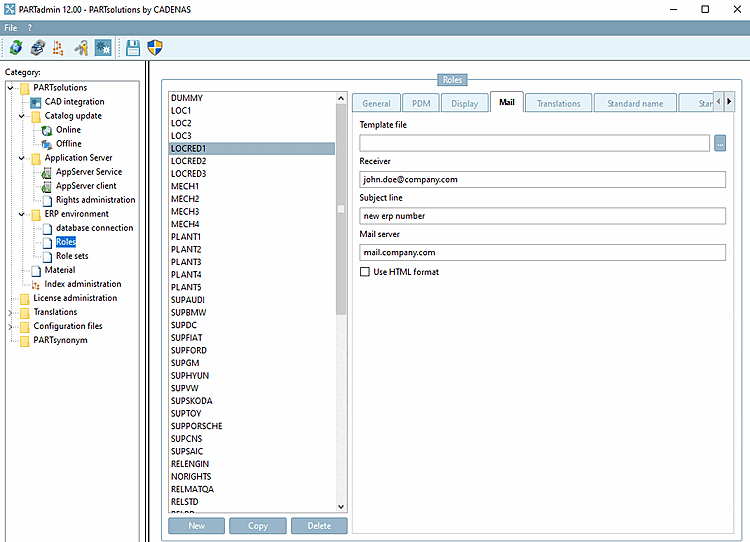The width and height of the screenshot is (750, 542).
Task: Click the Subject line input field
Action: pyautogui.click(x=542, y=216)
